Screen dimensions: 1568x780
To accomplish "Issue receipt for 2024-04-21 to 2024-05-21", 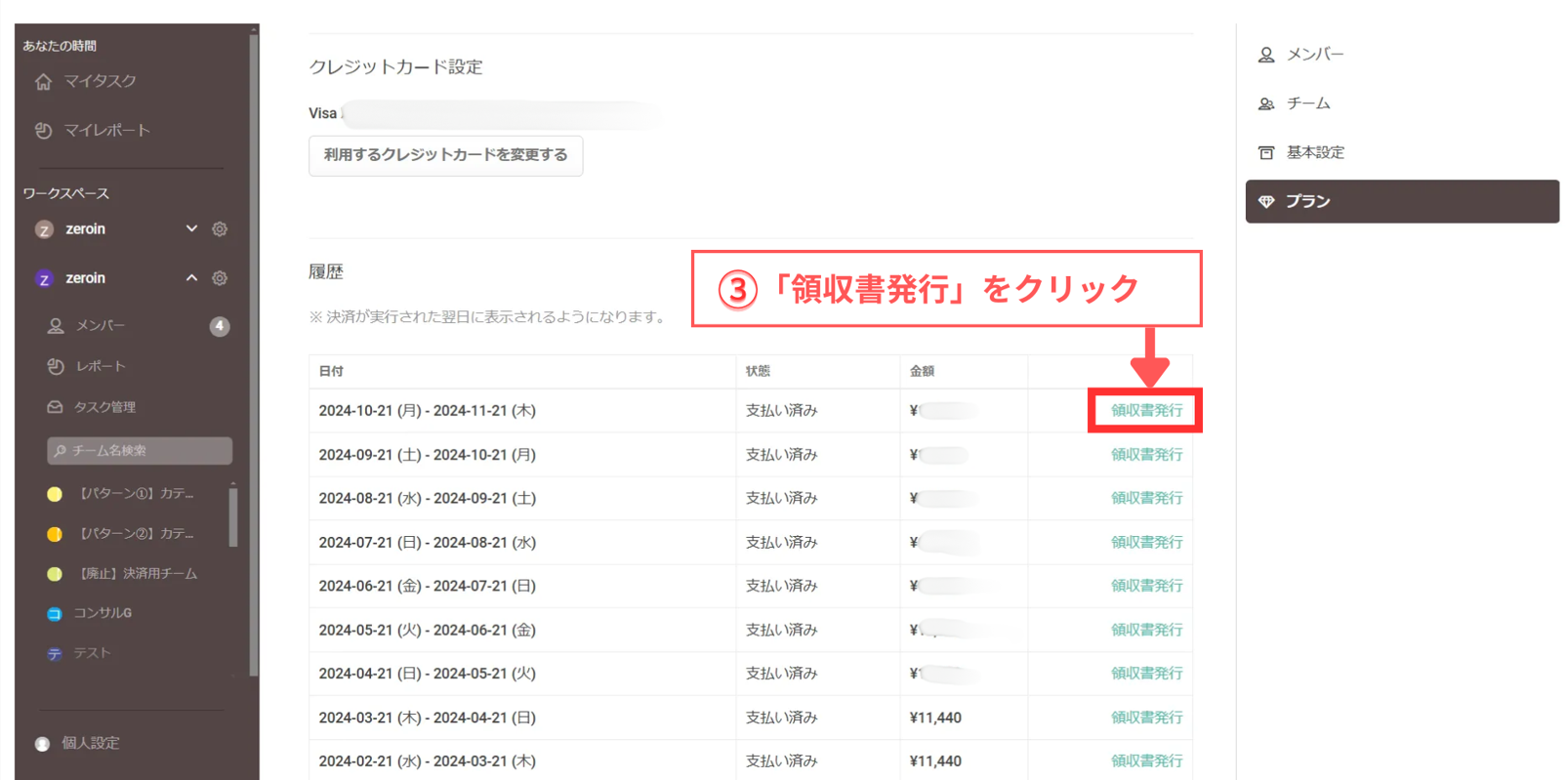I will click(x=1146, y=674).
